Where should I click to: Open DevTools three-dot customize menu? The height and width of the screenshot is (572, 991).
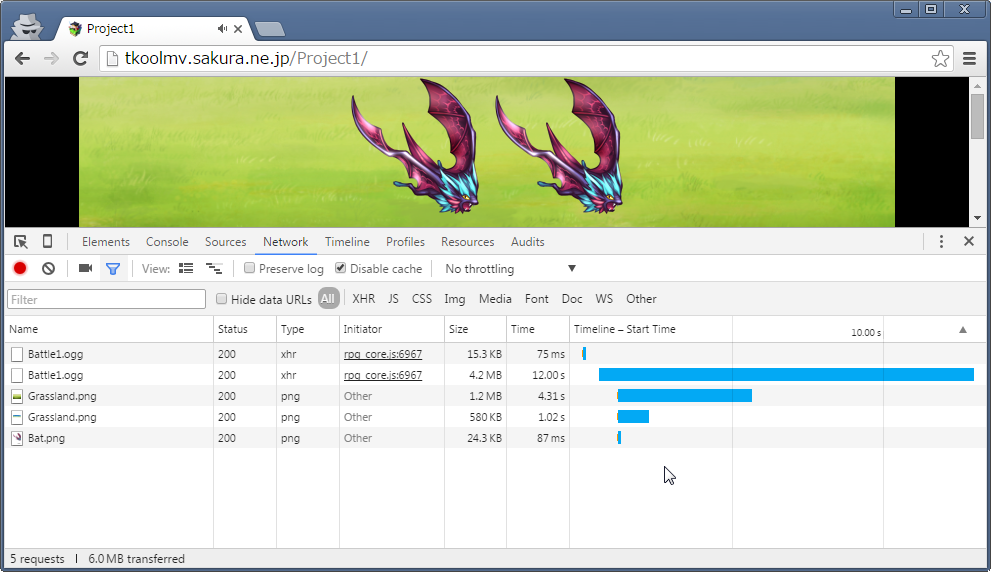[x=941, y=241]
